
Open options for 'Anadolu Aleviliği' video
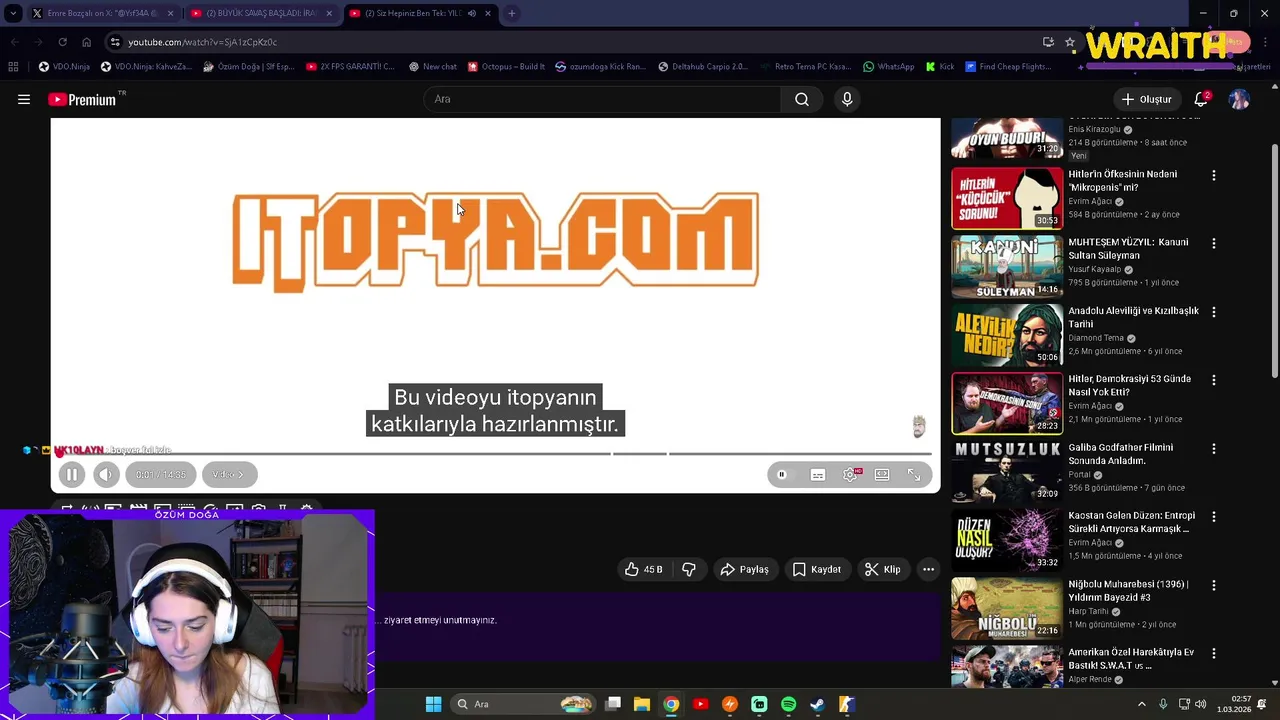tap(1214, 312)
